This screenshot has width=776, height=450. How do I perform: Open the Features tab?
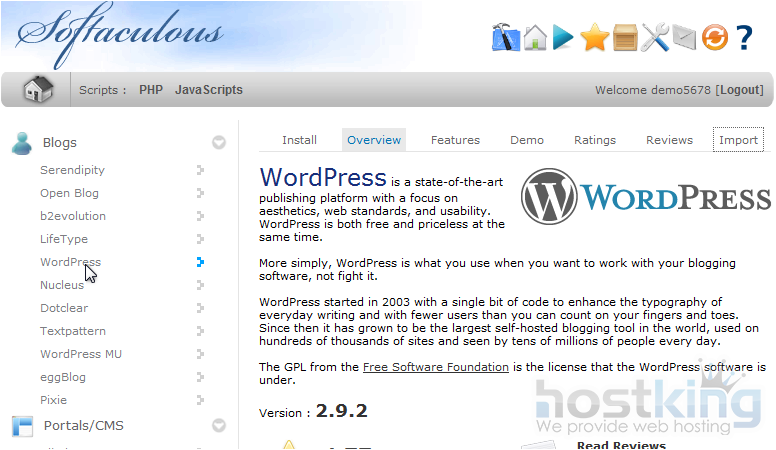coord(455,140)
